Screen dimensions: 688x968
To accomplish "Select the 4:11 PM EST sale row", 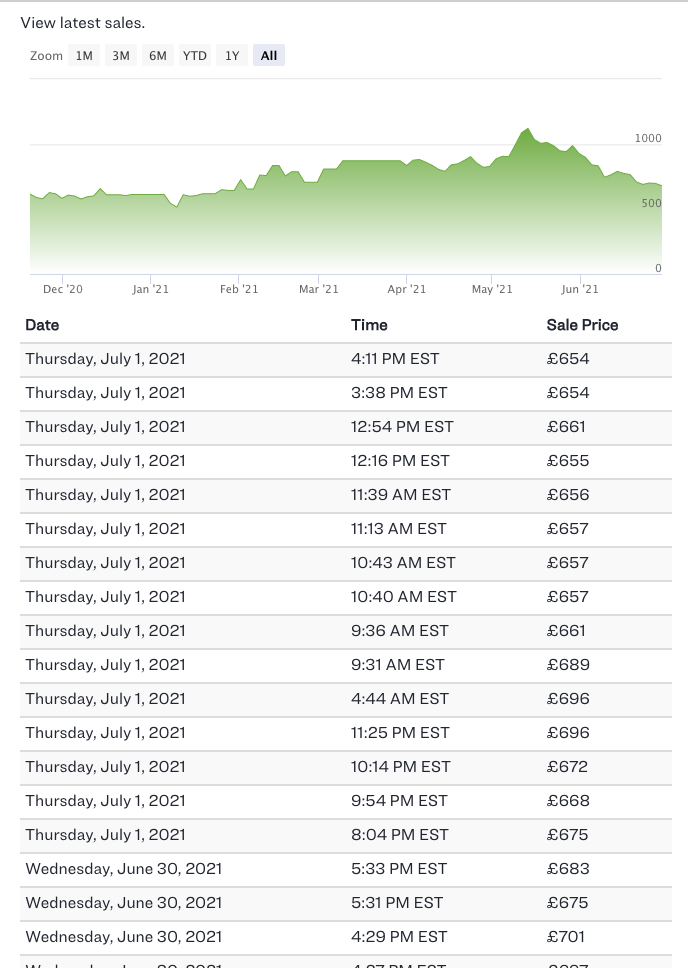I will [345, 359].
